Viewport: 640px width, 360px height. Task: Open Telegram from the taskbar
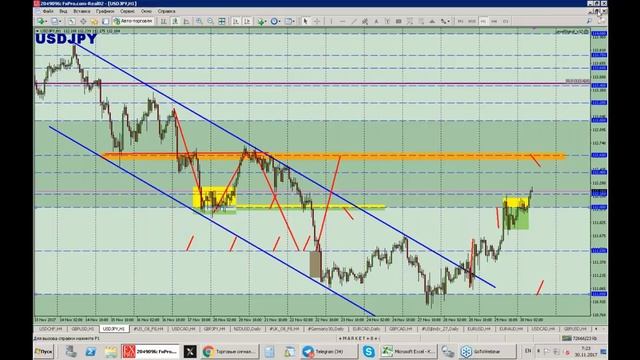(x=329, y=351)
